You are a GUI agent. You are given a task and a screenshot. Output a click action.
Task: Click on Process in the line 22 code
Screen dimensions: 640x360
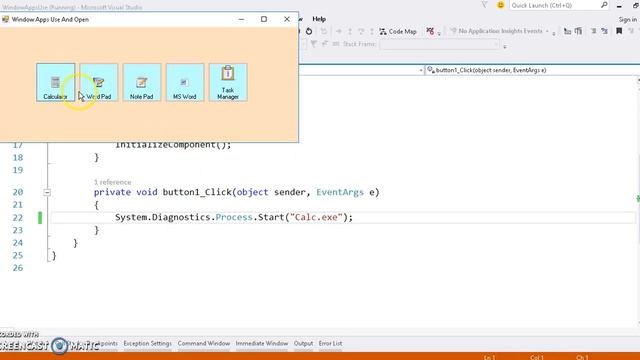click(x=234, y=217)
